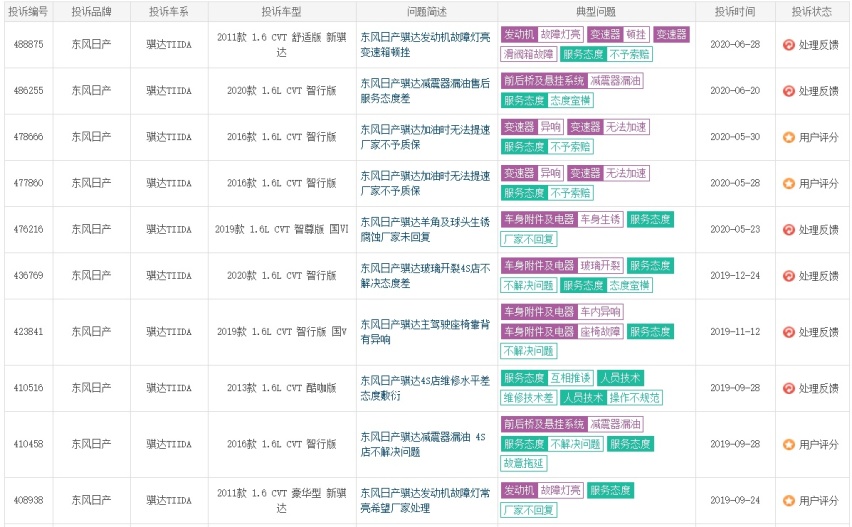Open the complaint about 主驾驶座椅靠背有异响
Image resolution: width=852 pixels, height=527 pixels.
coord(425,332)
